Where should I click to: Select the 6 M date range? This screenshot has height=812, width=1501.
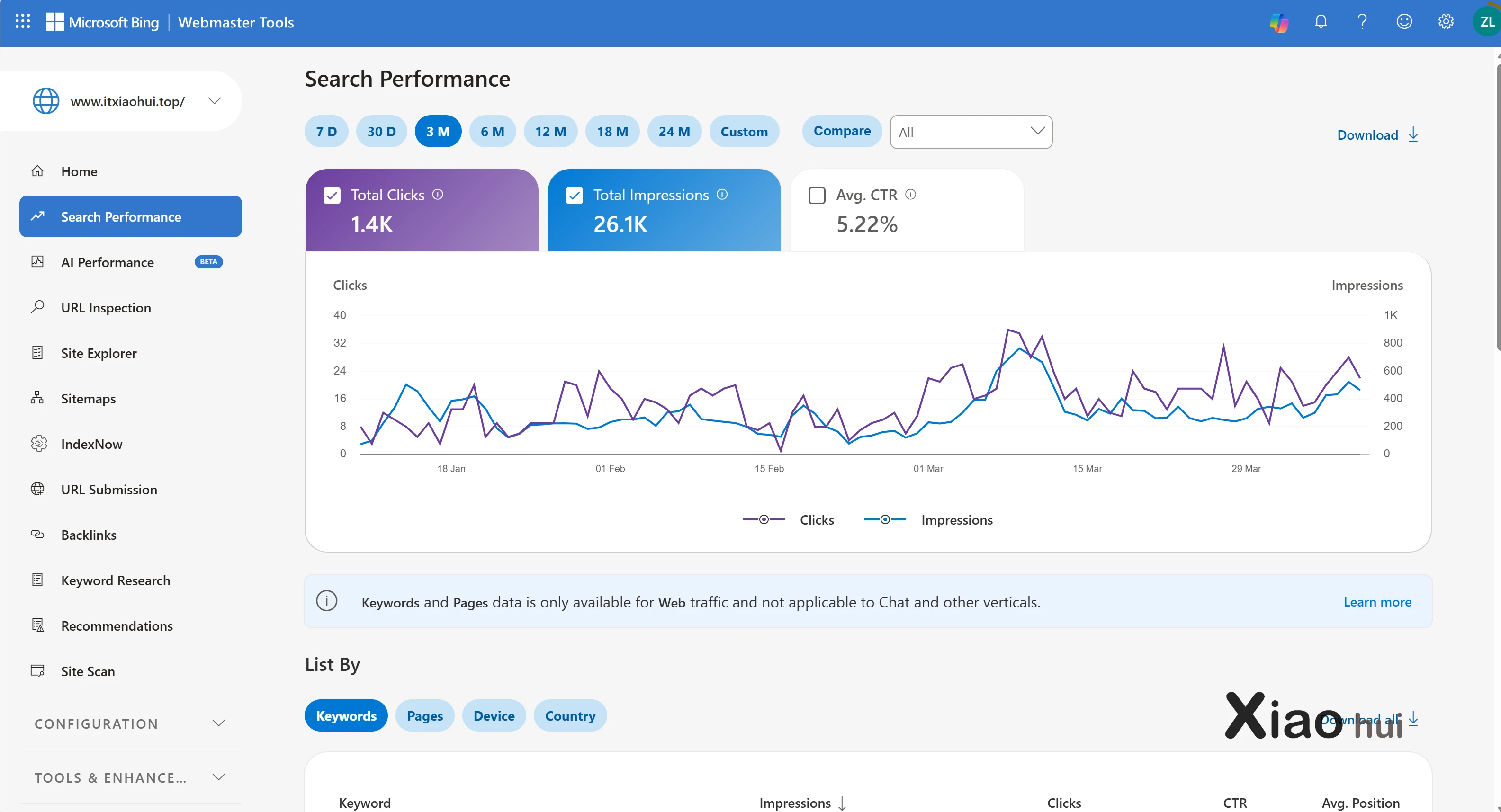pos(492,132)
